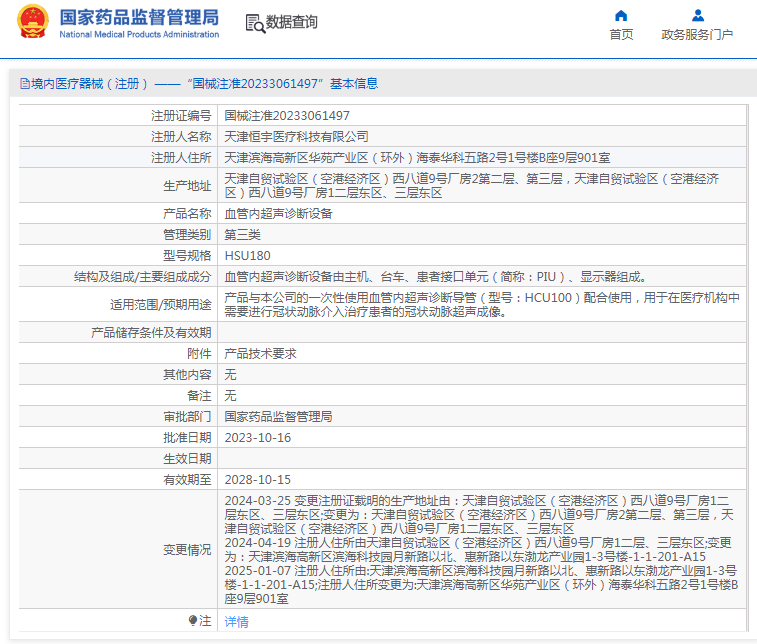Click the 适用范围/预期用途 description text
757x644 pixels.
coord(482,305)
